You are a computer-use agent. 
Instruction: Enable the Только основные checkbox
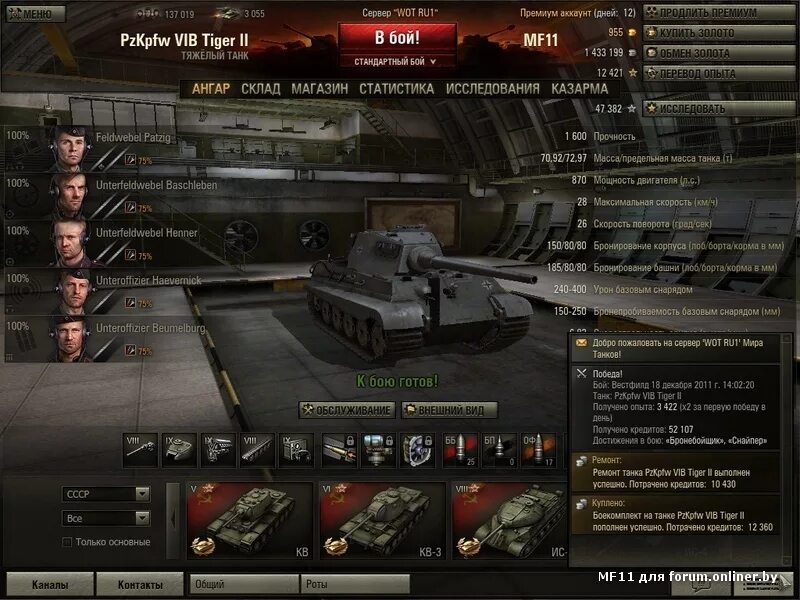click(x=67, y=542)
